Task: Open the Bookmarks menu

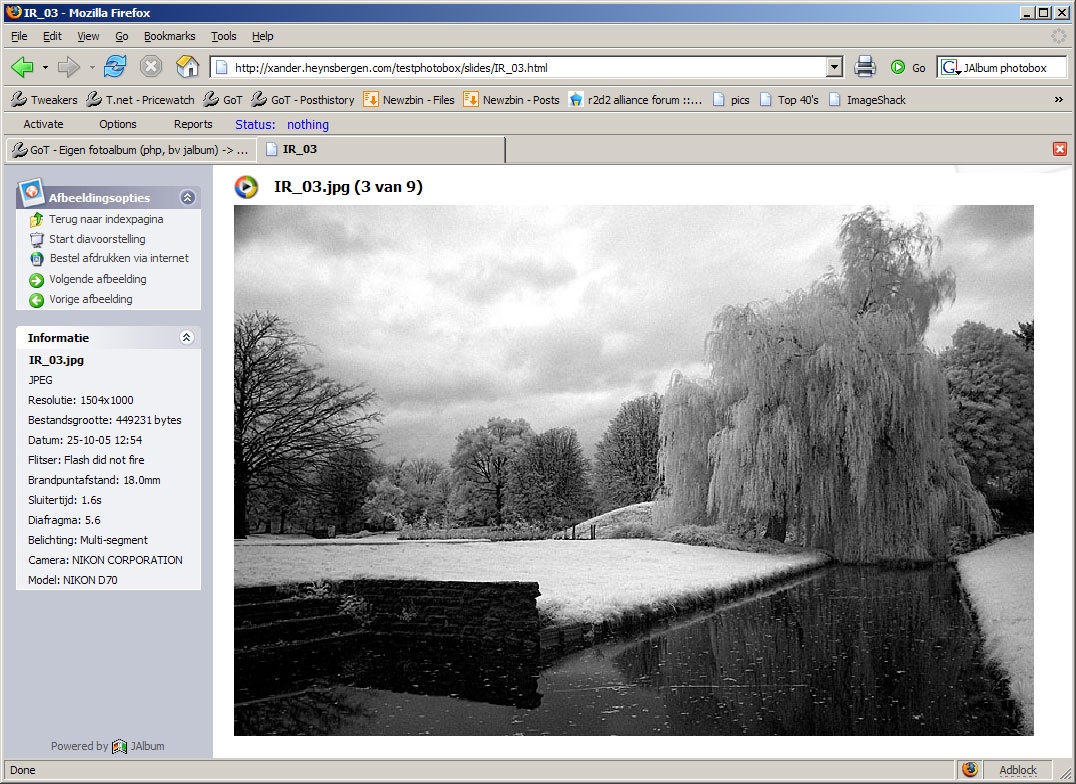Action: coord(169,36)
